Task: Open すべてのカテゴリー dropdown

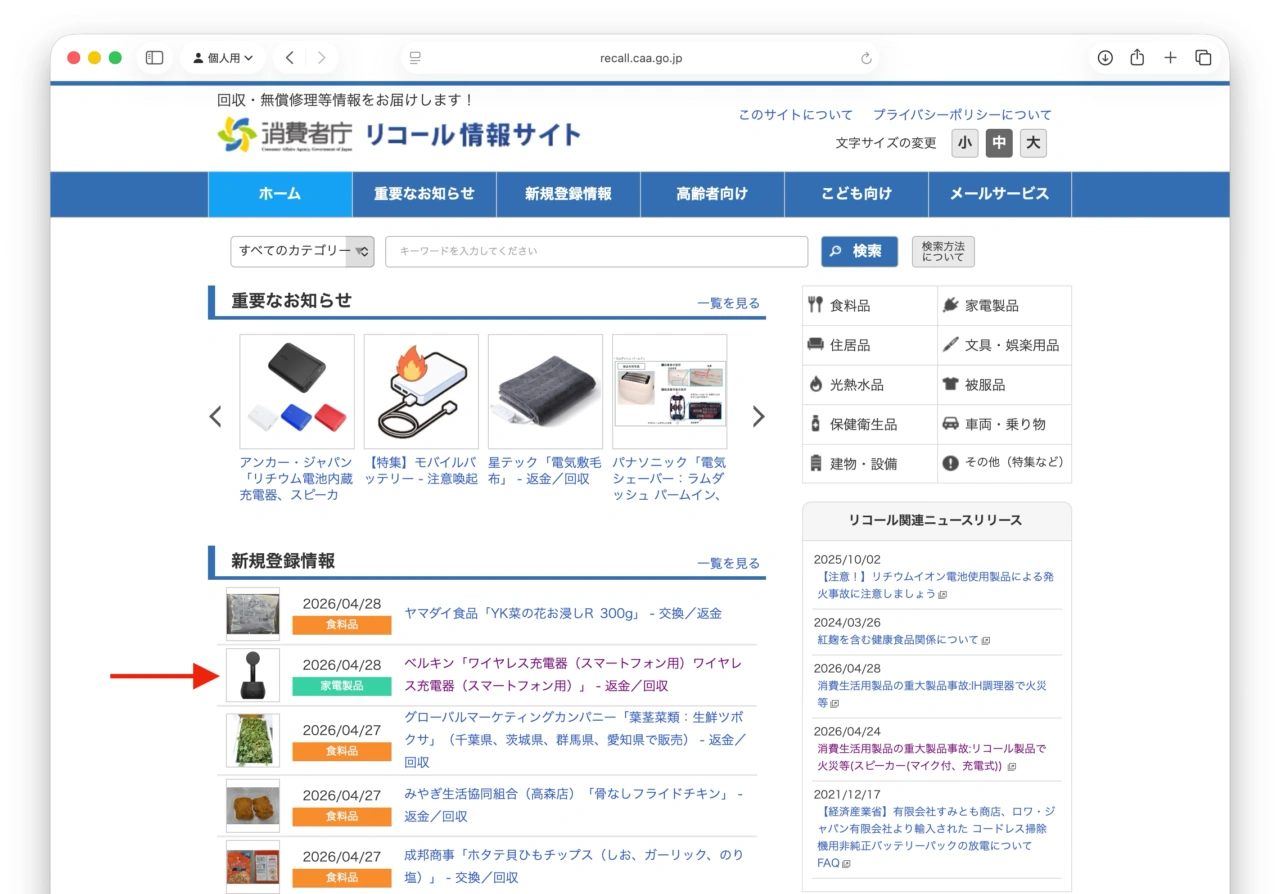Action: (x=302, y=252)
